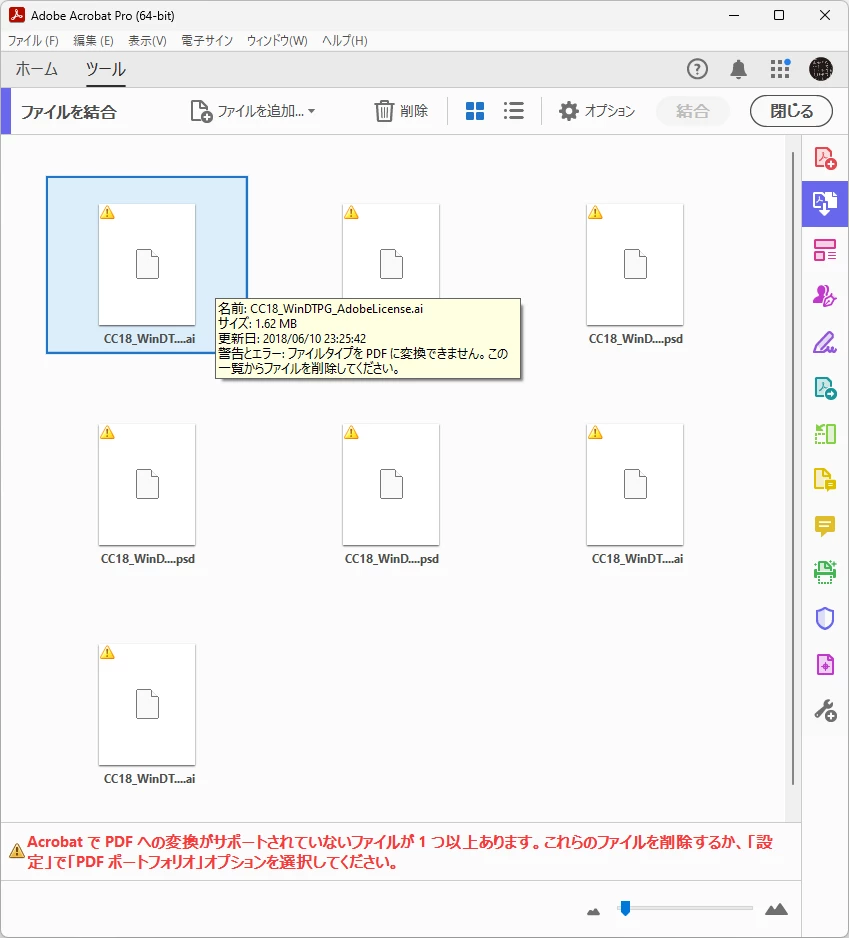Switch to list view
Image resolution: width=849 pixels, height=938 pixels.
tap(514, 111)
